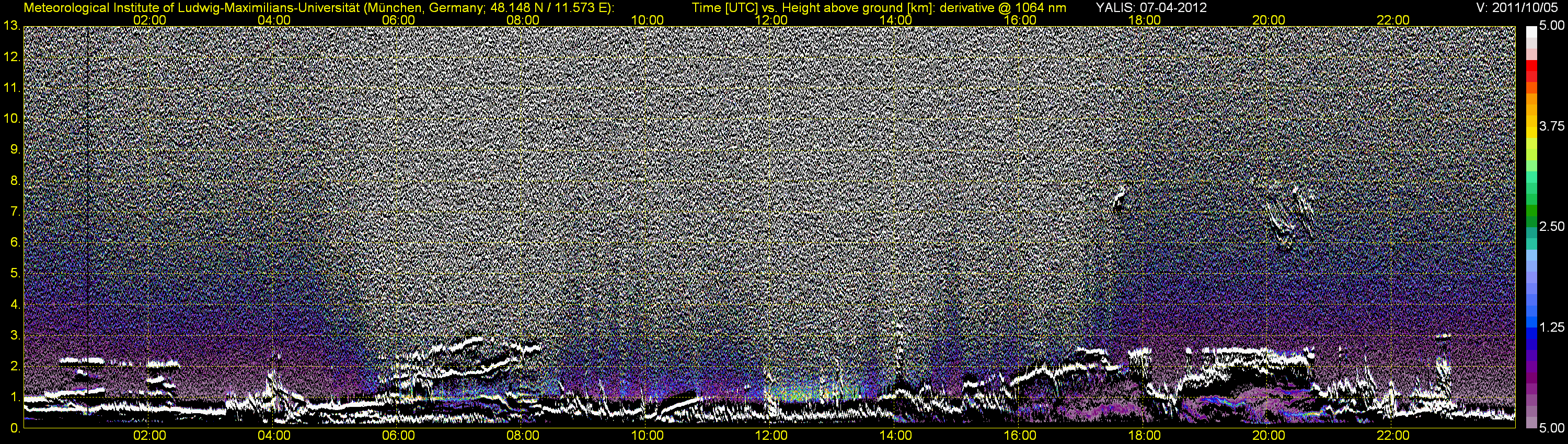Click the 13 km height axis label

point(11,26)
